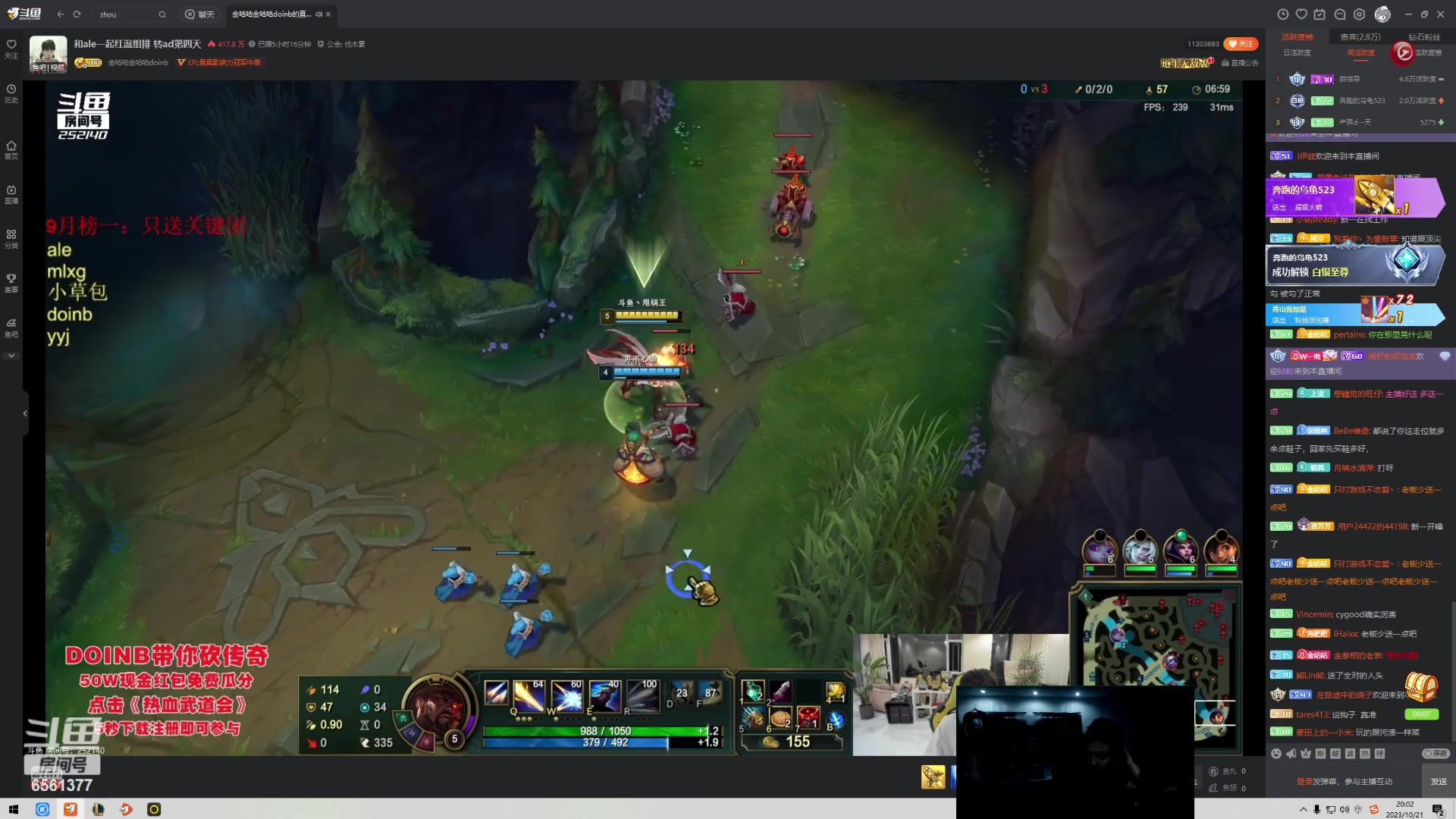
Task: Open LPL最具影响力冠军中单 badge link
Action: click(219, 62)
